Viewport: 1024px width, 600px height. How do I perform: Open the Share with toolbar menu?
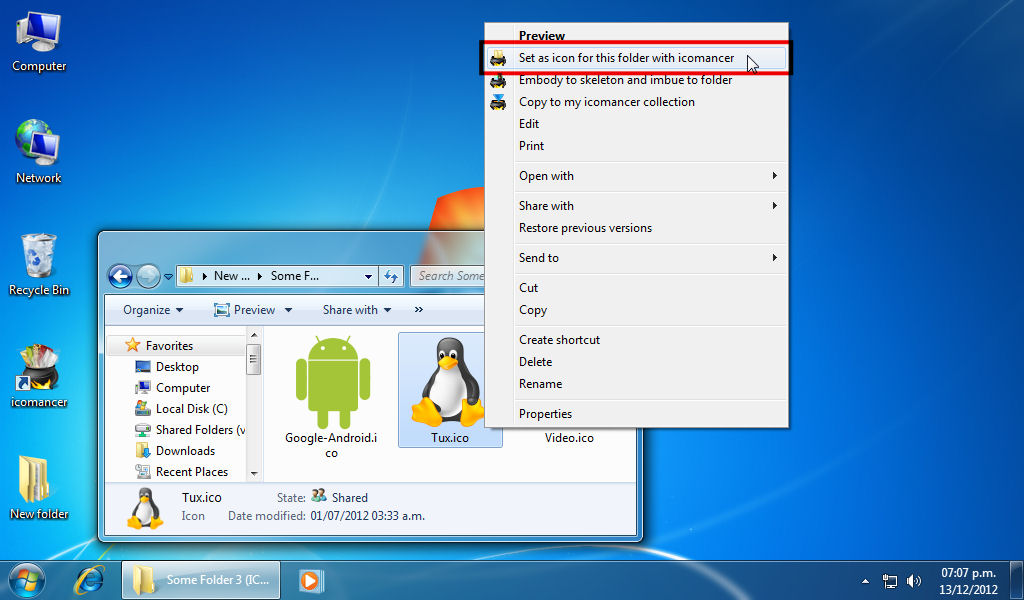[357, 310]
